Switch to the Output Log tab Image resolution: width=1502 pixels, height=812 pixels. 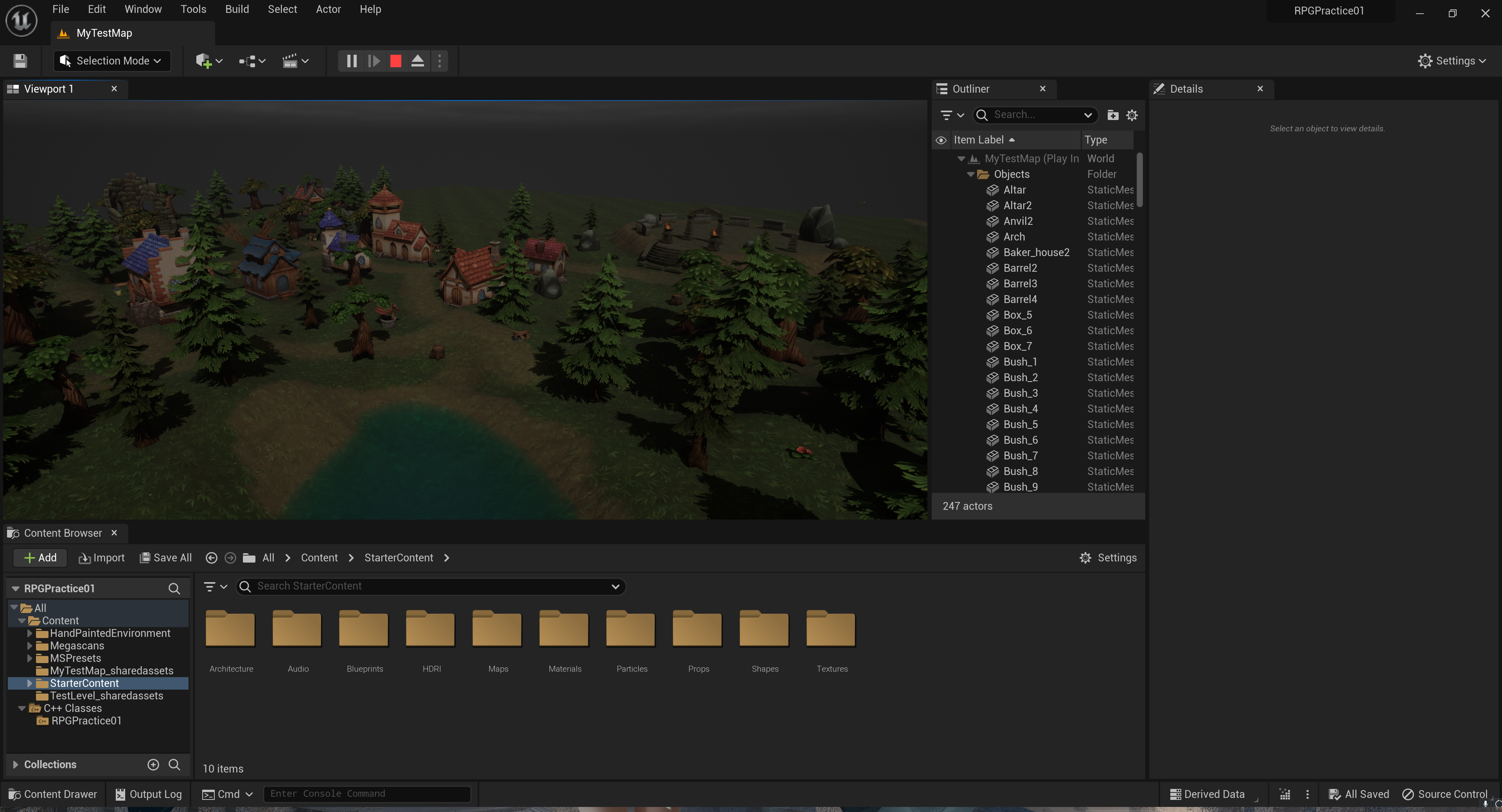click(x=149, y=794)
